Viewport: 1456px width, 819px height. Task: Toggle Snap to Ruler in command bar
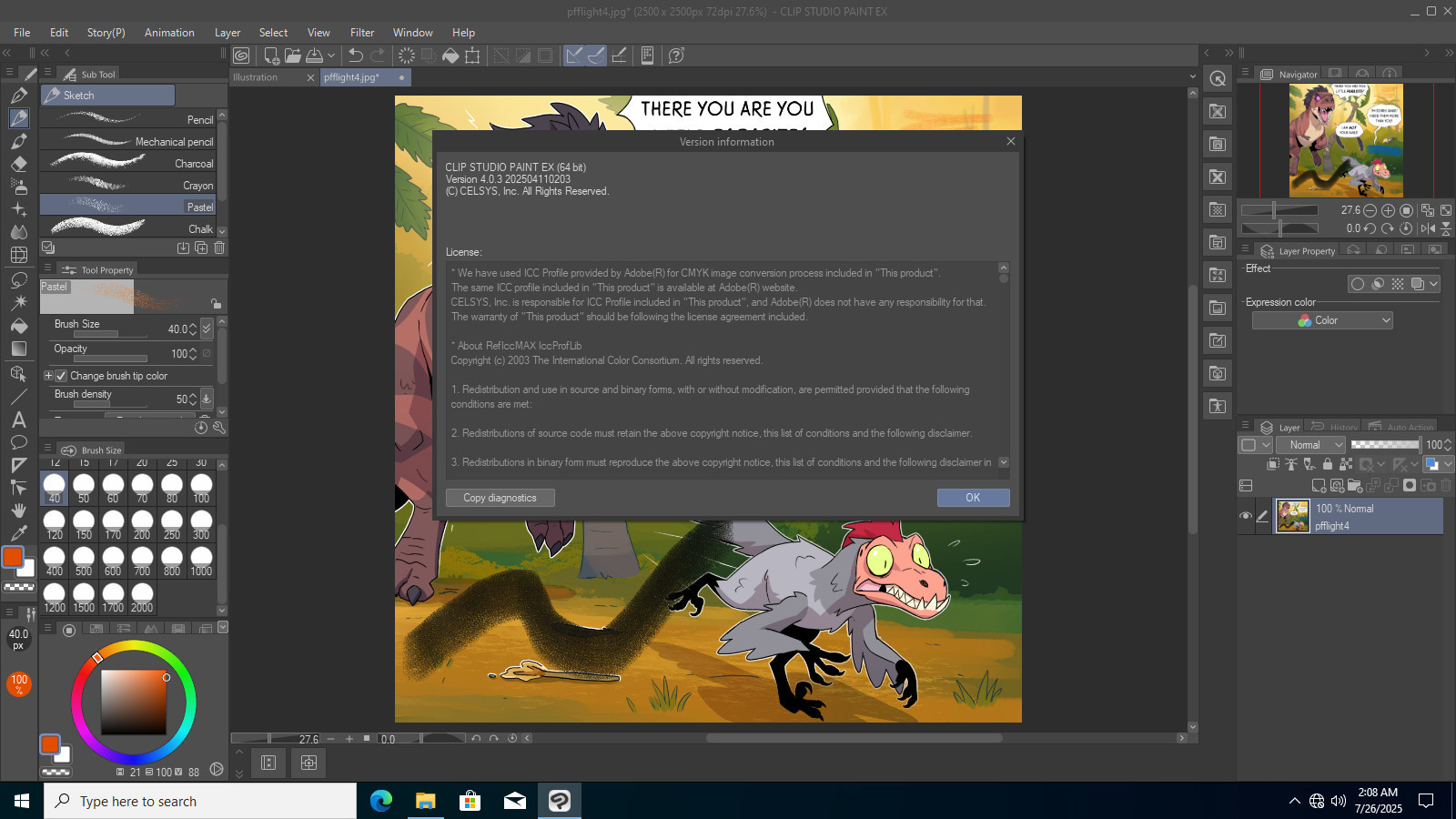coord(574,56)
